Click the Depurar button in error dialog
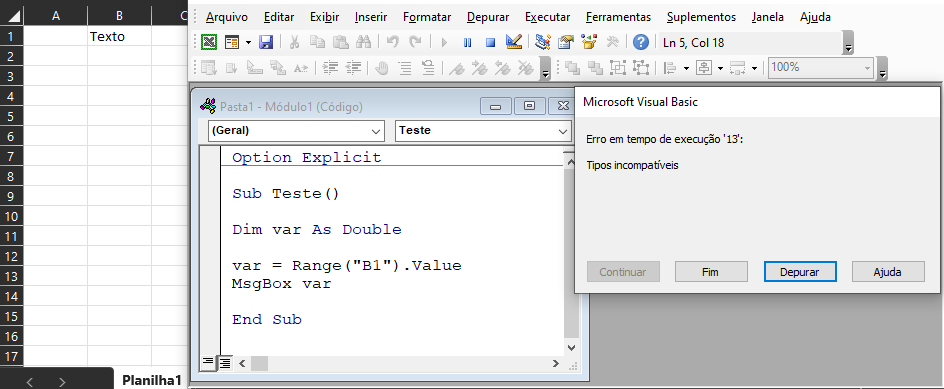Viewport: 944px width, 389px height. pyautogui.click(x=800, y=272)
